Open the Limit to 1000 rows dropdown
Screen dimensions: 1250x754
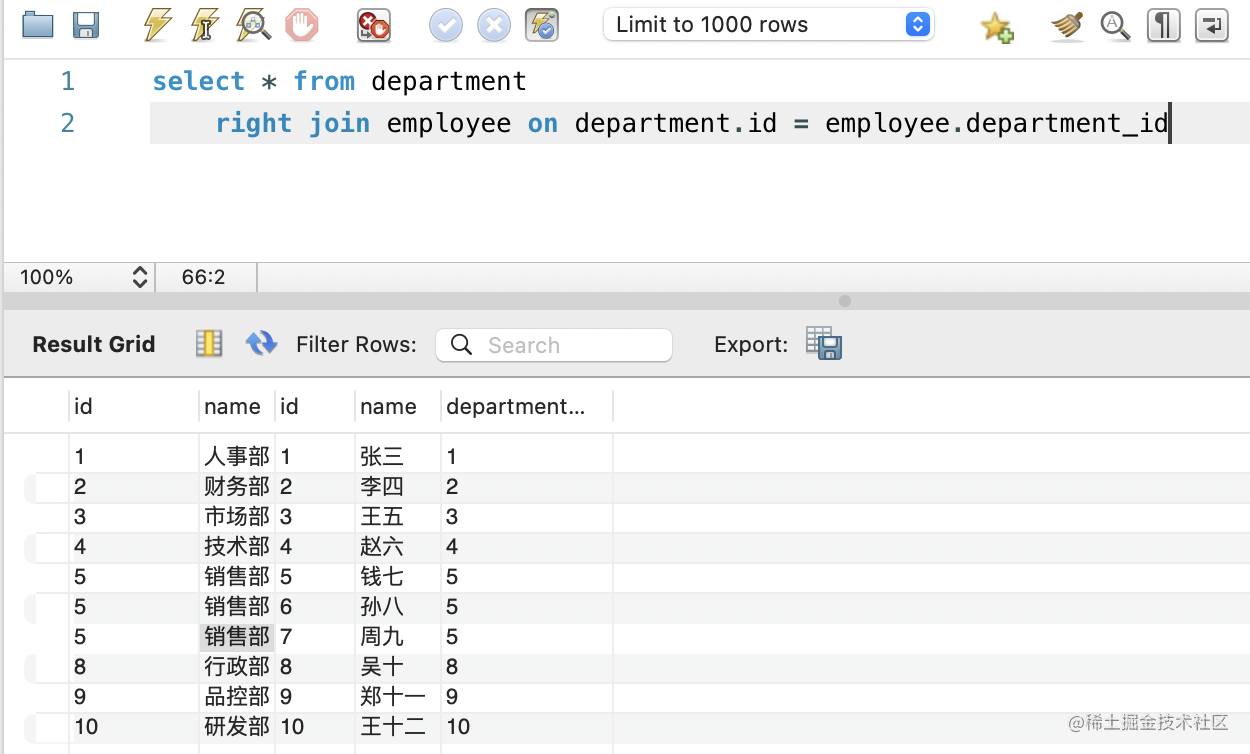[x=768, y=25]
